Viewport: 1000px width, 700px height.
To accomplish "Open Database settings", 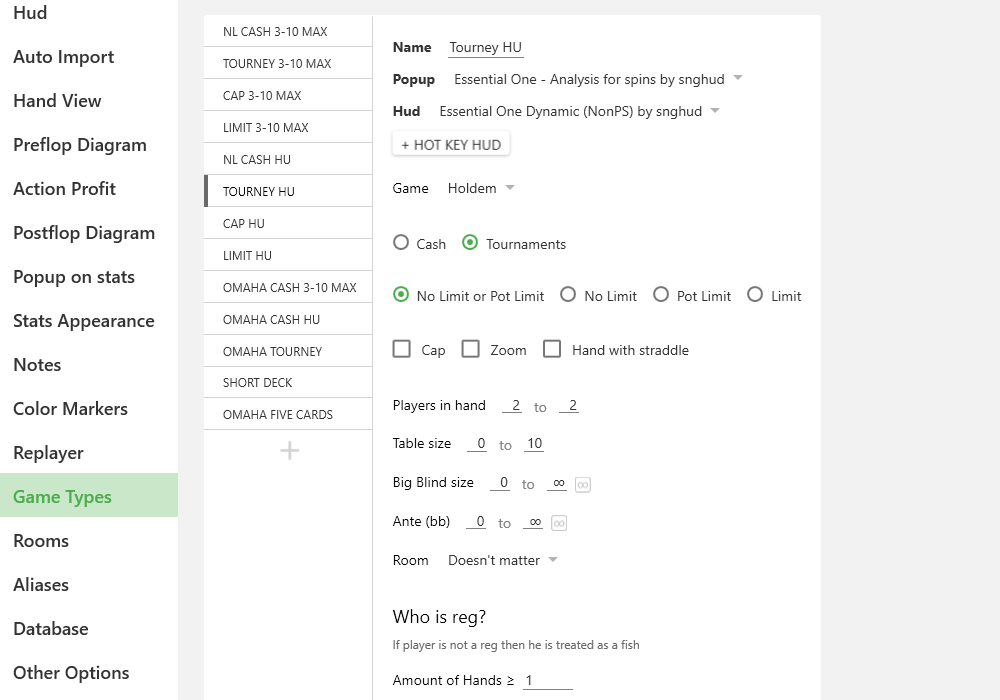I will [x=89, y=629].
